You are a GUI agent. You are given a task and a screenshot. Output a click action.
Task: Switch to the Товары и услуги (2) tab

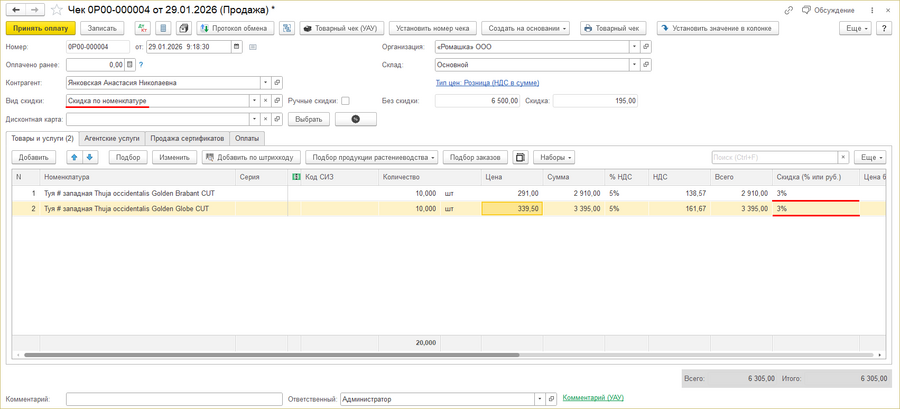click(x=42, y=138)
